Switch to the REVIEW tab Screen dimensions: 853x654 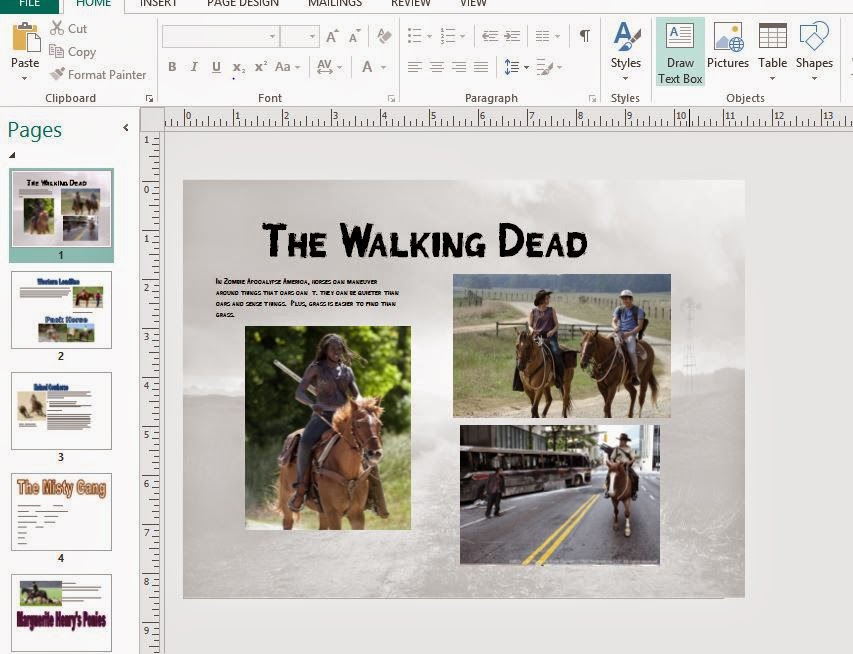coord(411,4)
